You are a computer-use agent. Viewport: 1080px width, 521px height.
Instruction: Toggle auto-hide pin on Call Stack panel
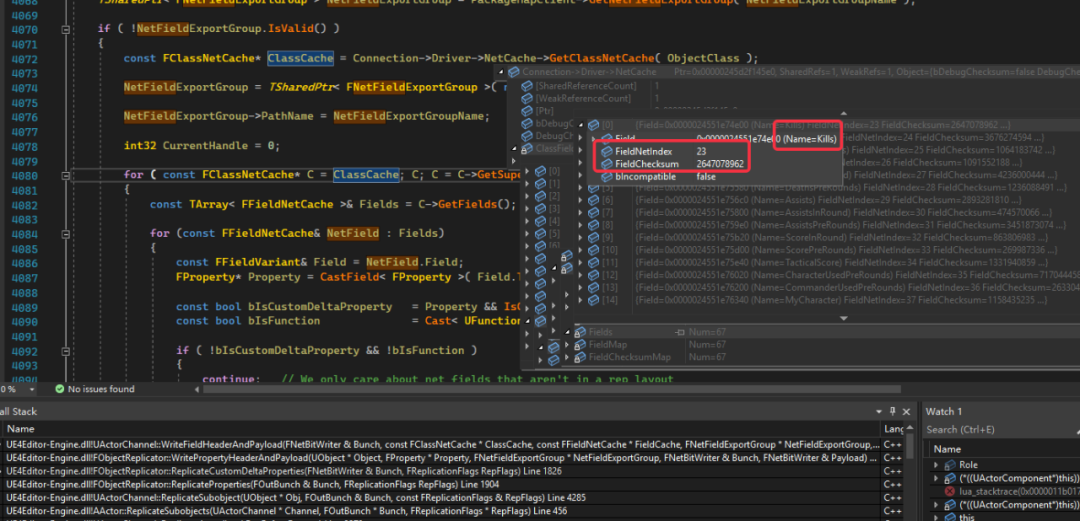coord(893,411)
